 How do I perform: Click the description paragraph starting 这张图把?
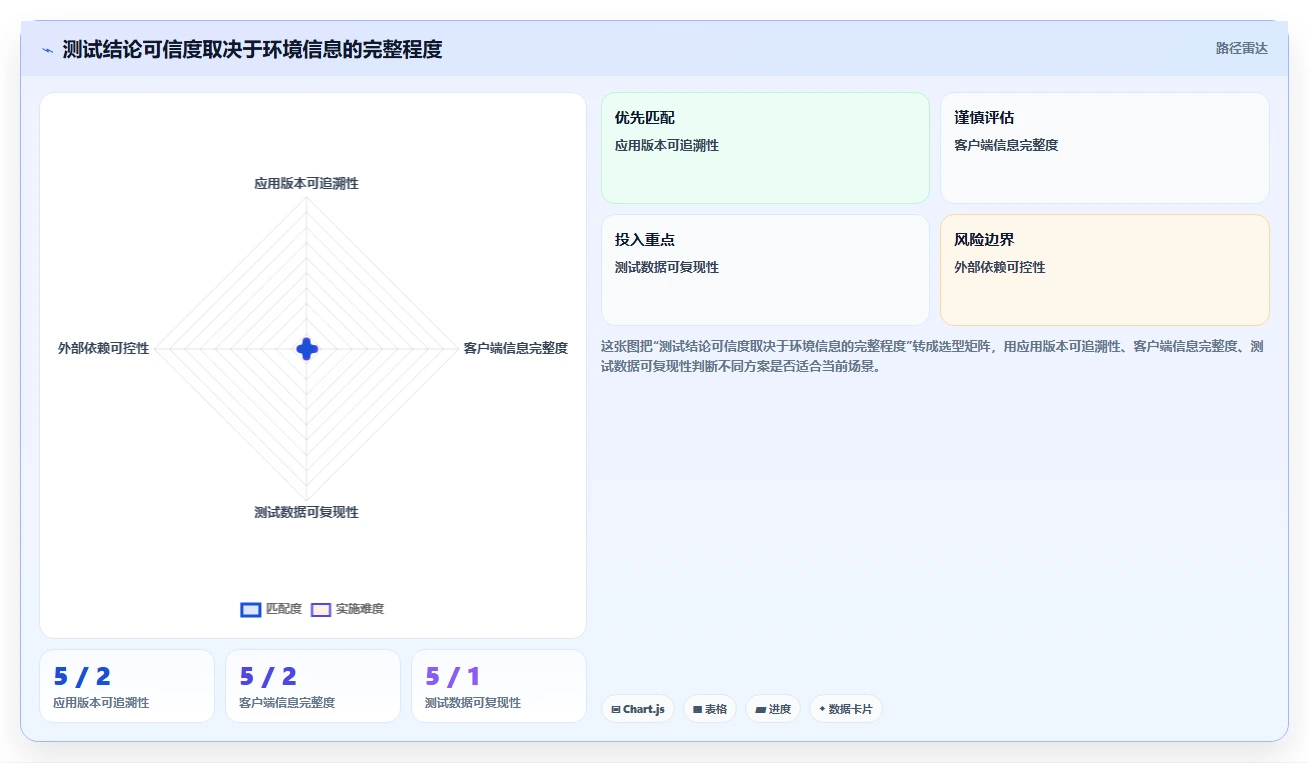click(934, 356)
